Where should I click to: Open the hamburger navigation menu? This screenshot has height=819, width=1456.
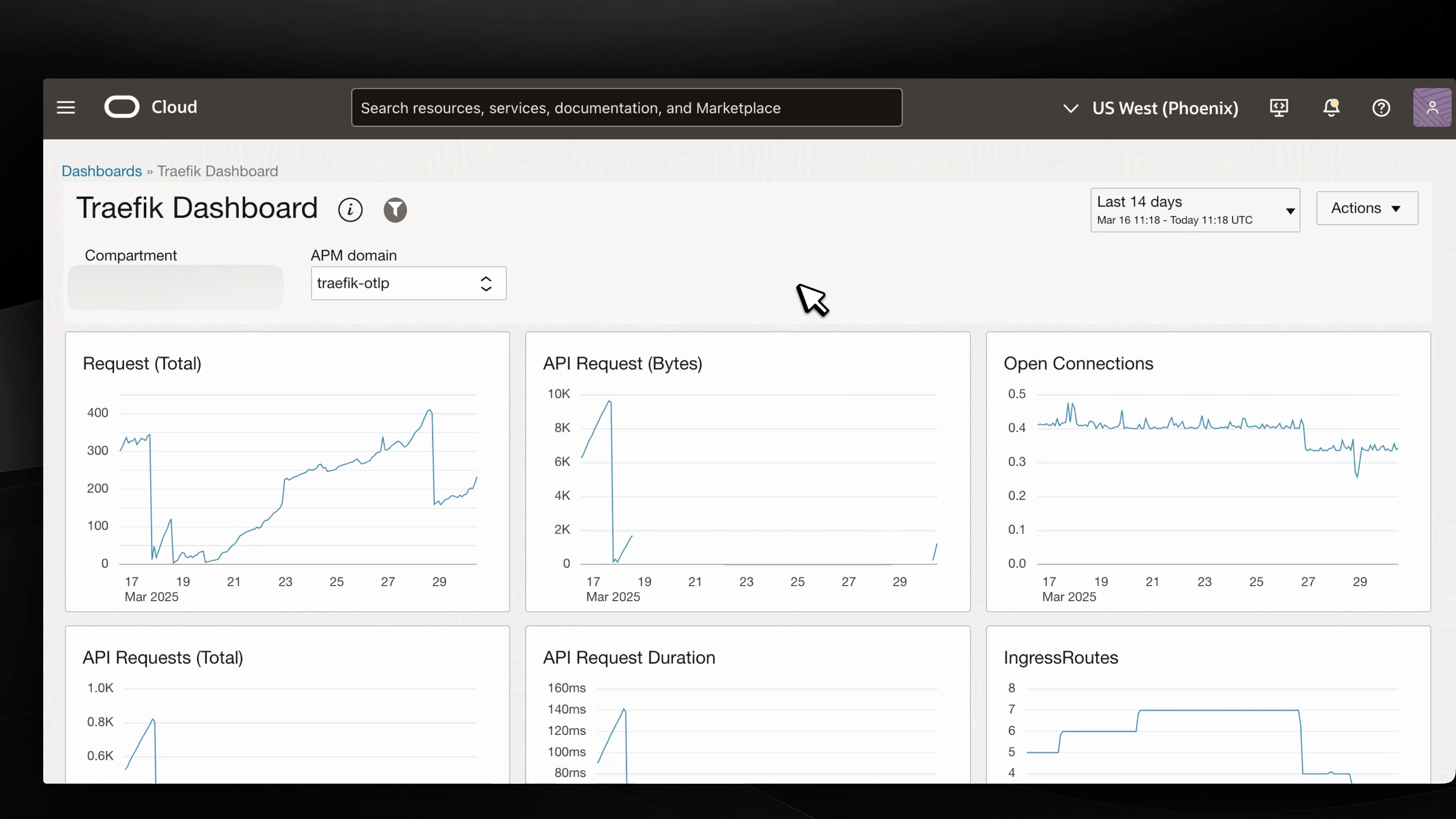click(66, 107)
